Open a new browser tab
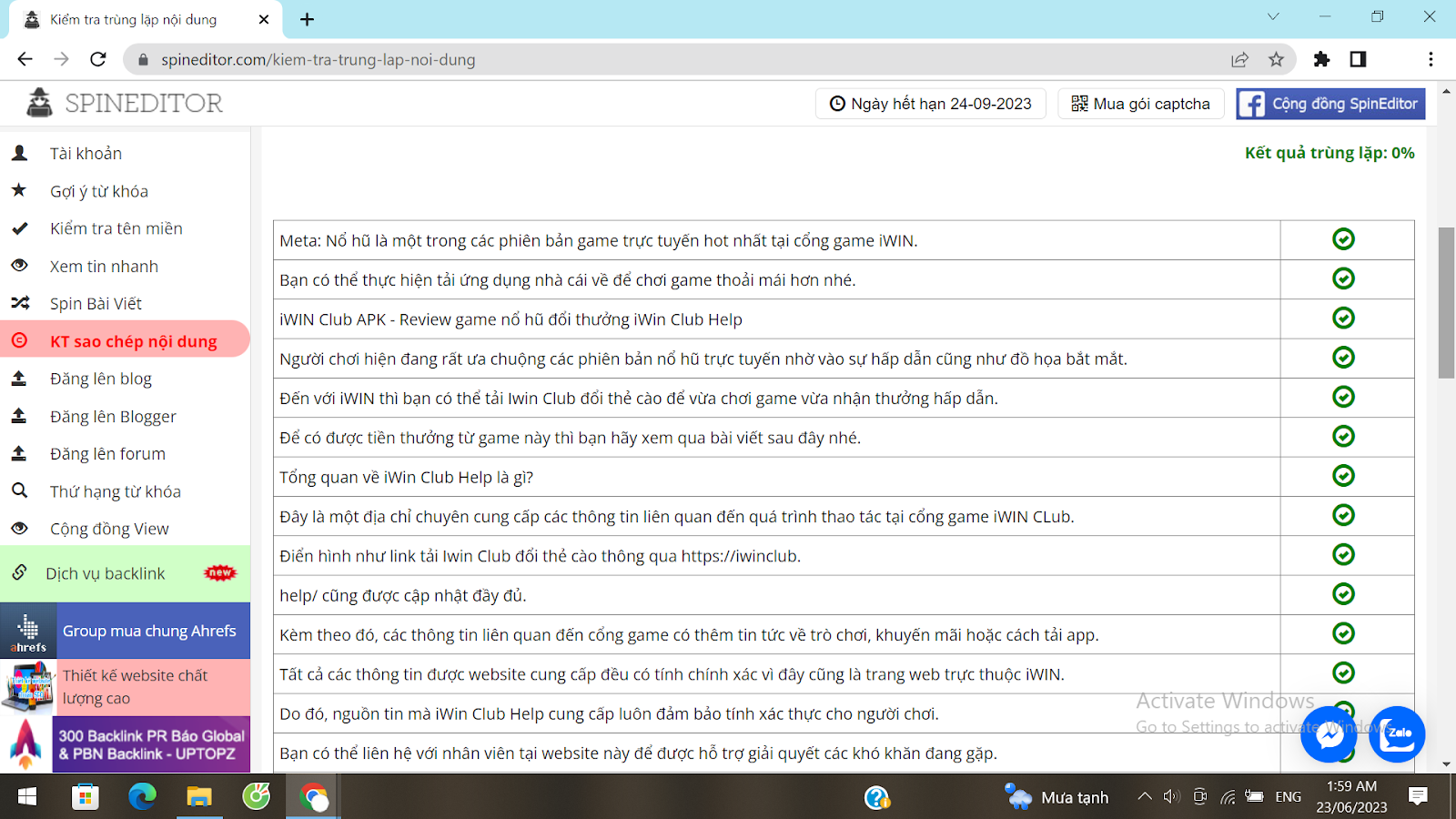 [307, 19]
